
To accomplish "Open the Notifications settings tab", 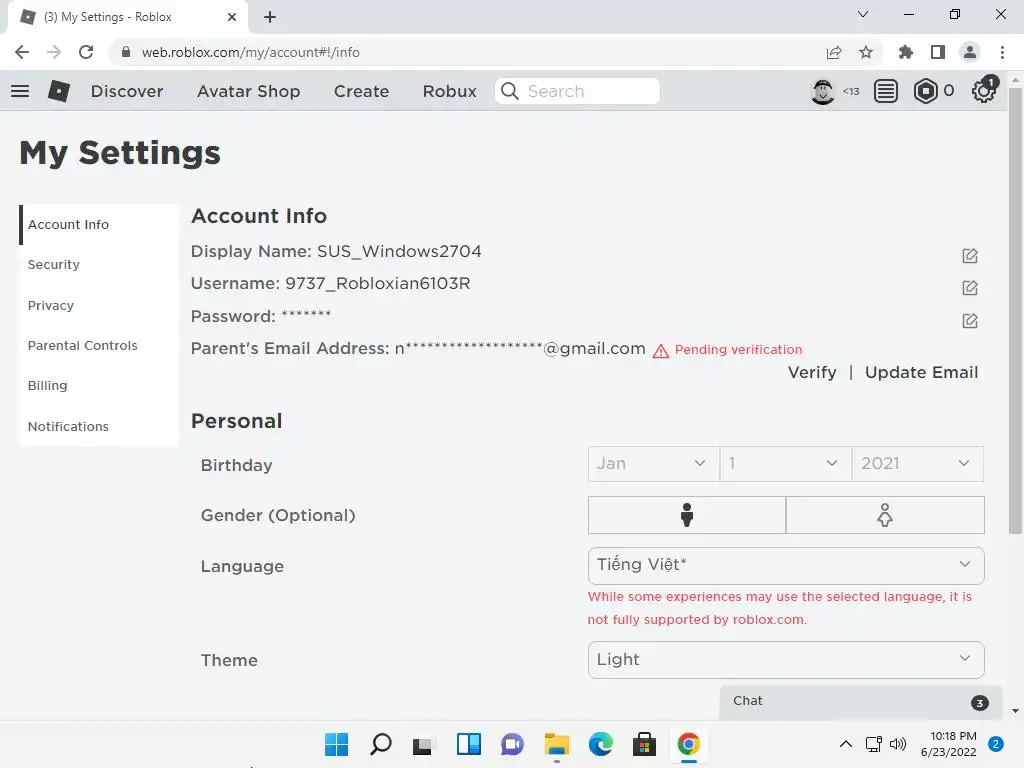I will coord(99,426).
